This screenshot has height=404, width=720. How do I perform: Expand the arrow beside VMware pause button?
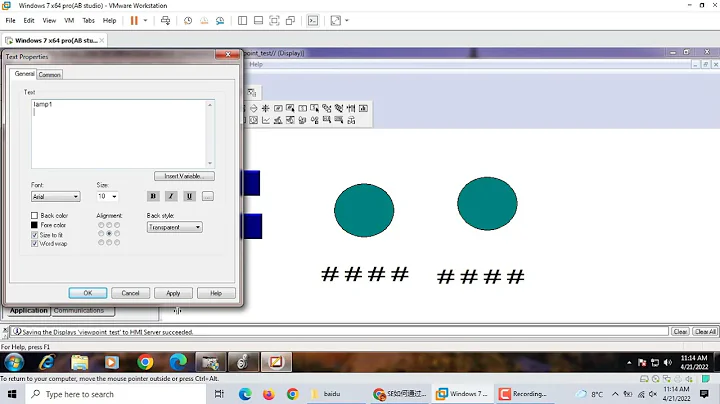(x=145, y=21)
